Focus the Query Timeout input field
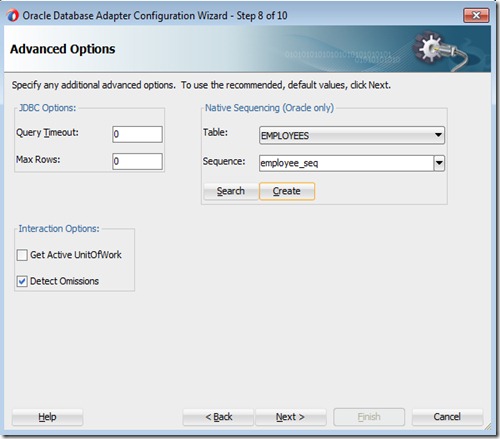Screen dimensions: 500x439 (137, 134)
